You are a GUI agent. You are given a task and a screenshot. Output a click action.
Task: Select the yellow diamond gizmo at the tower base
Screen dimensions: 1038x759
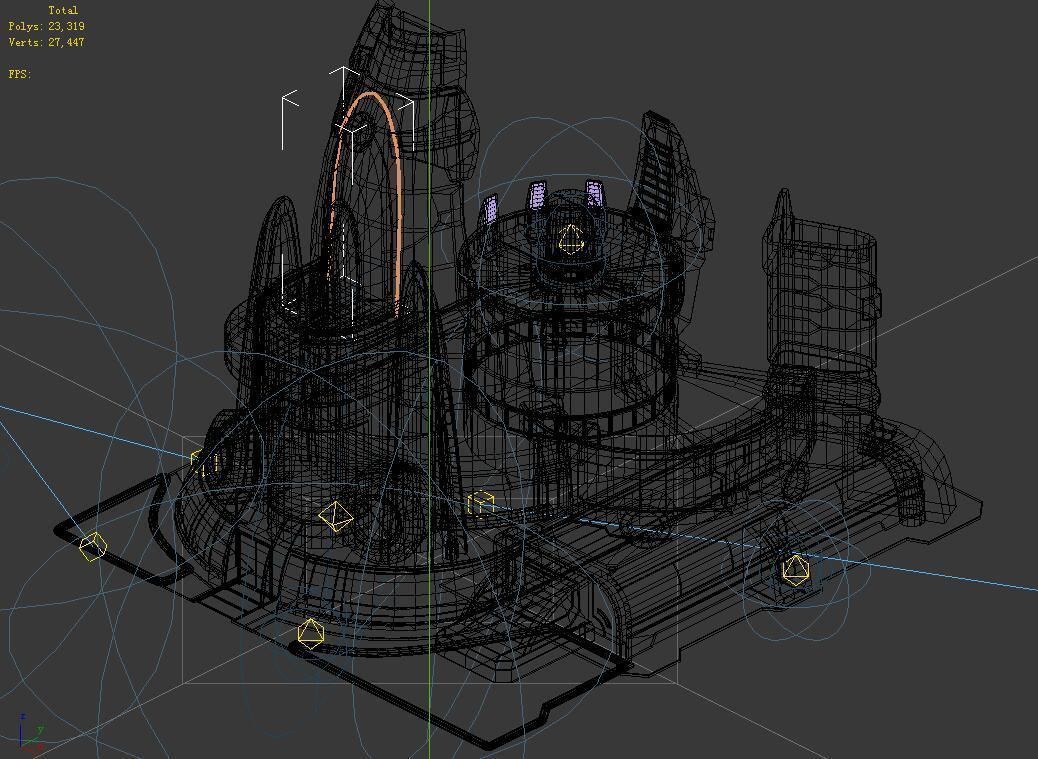(x=336, y=516)
